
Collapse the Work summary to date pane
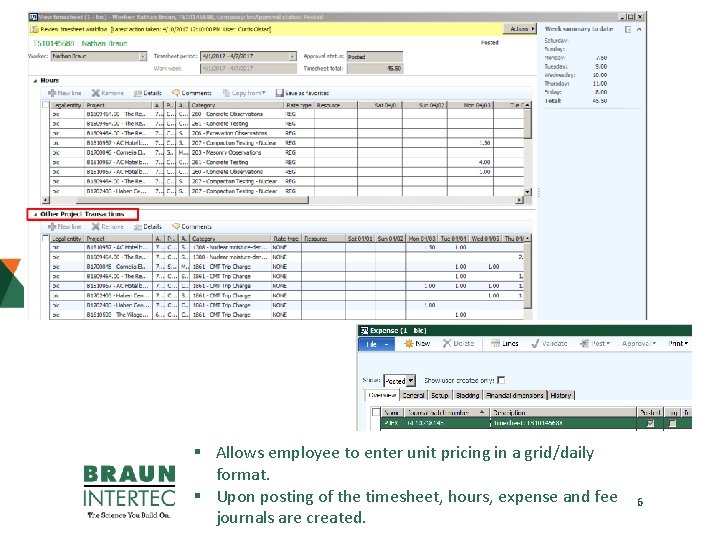point(639,29)
